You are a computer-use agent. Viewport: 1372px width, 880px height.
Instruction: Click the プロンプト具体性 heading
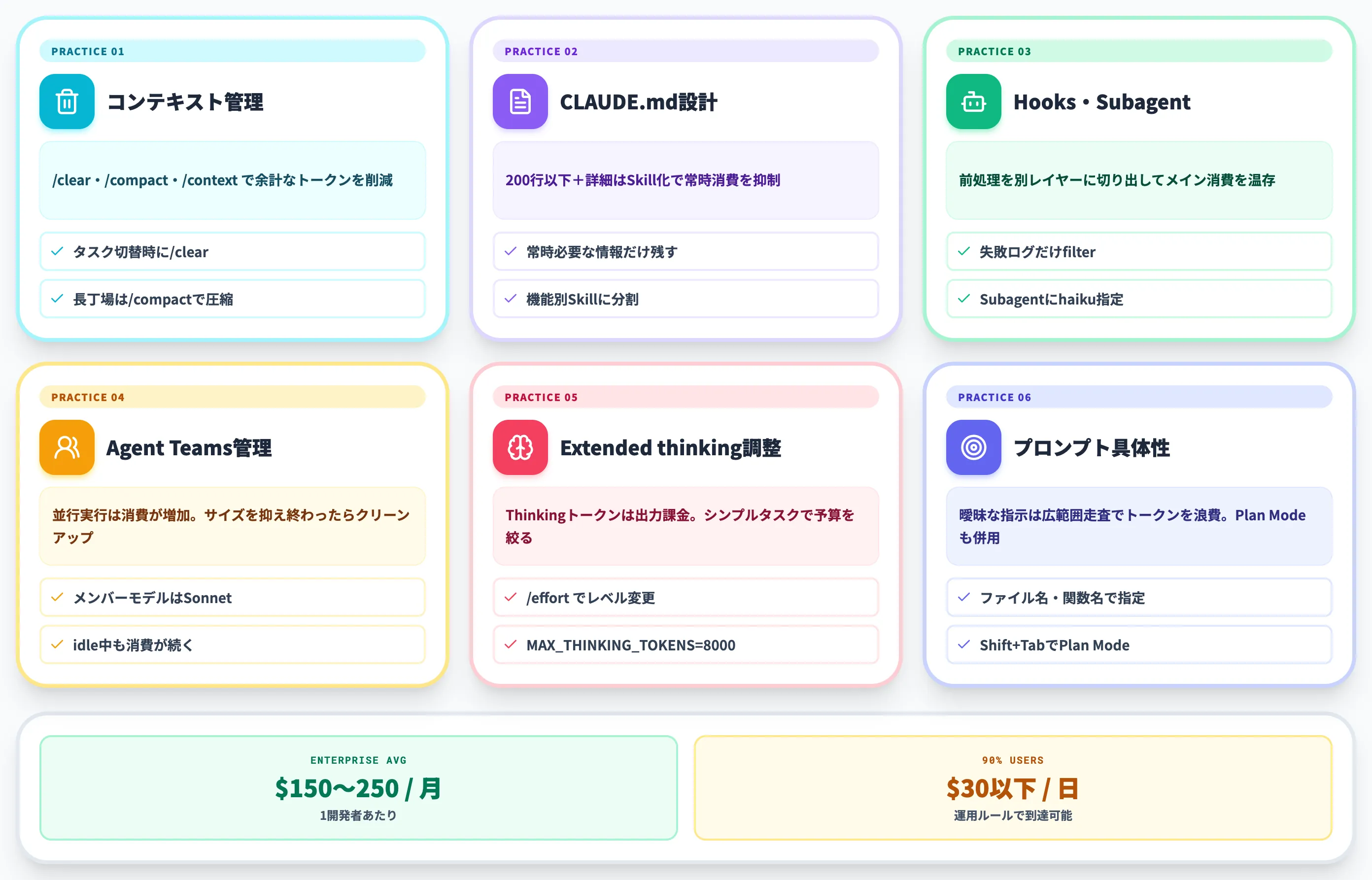[x=1092, y=447]
